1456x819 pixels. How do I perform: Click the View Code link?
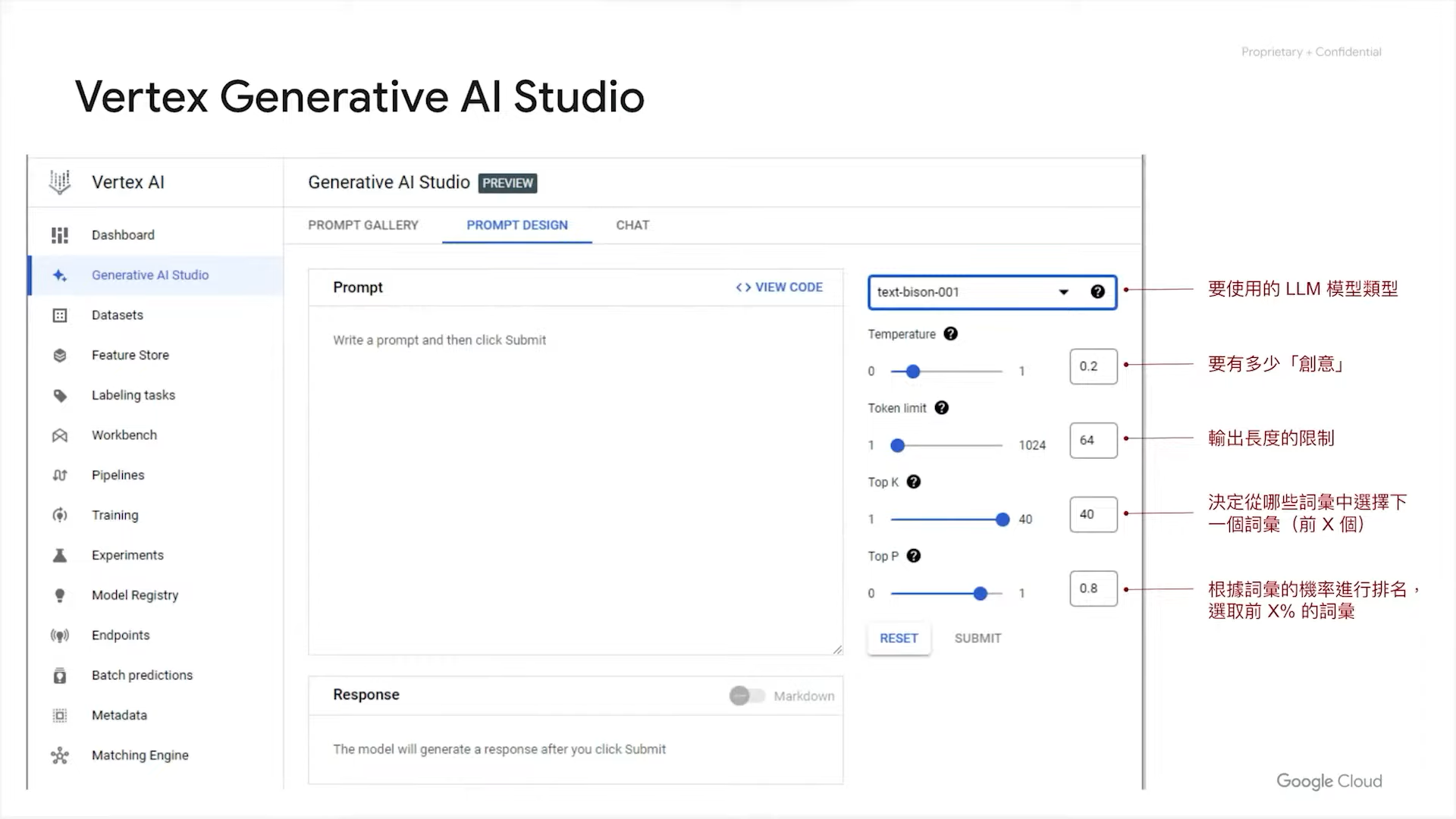click(780, 287)
